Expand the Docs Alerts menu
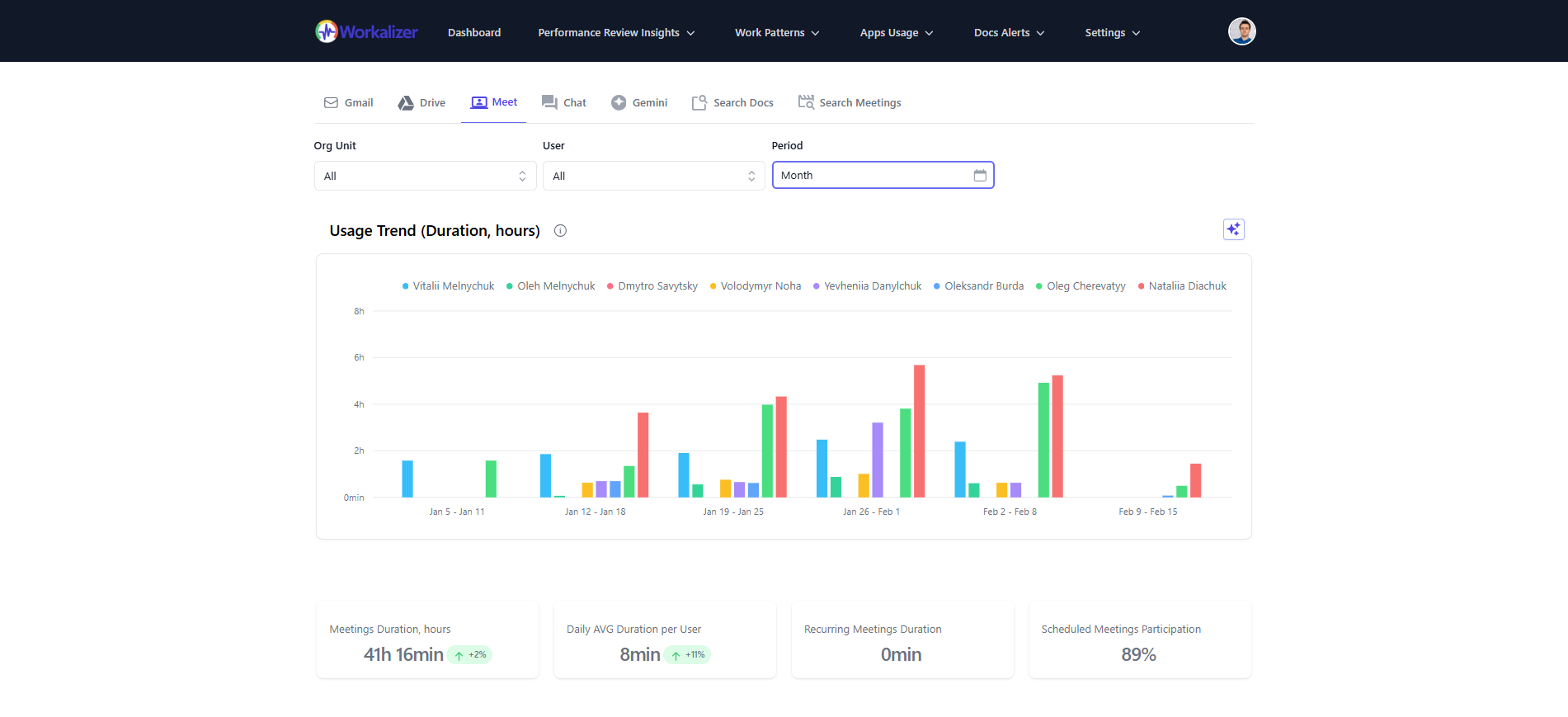Viewport: 1568px width, 717px height. pyautogui.click(x=1009, y=33)
